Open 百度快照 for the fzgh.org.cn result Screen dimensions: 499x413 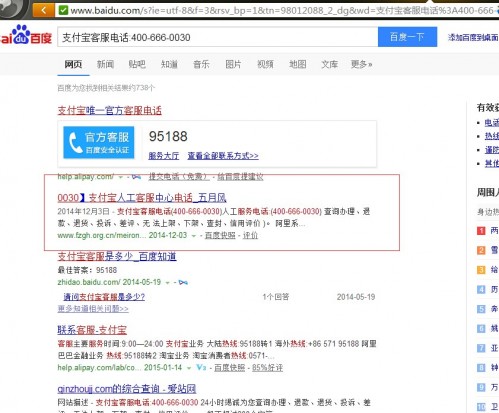point(220,235)
